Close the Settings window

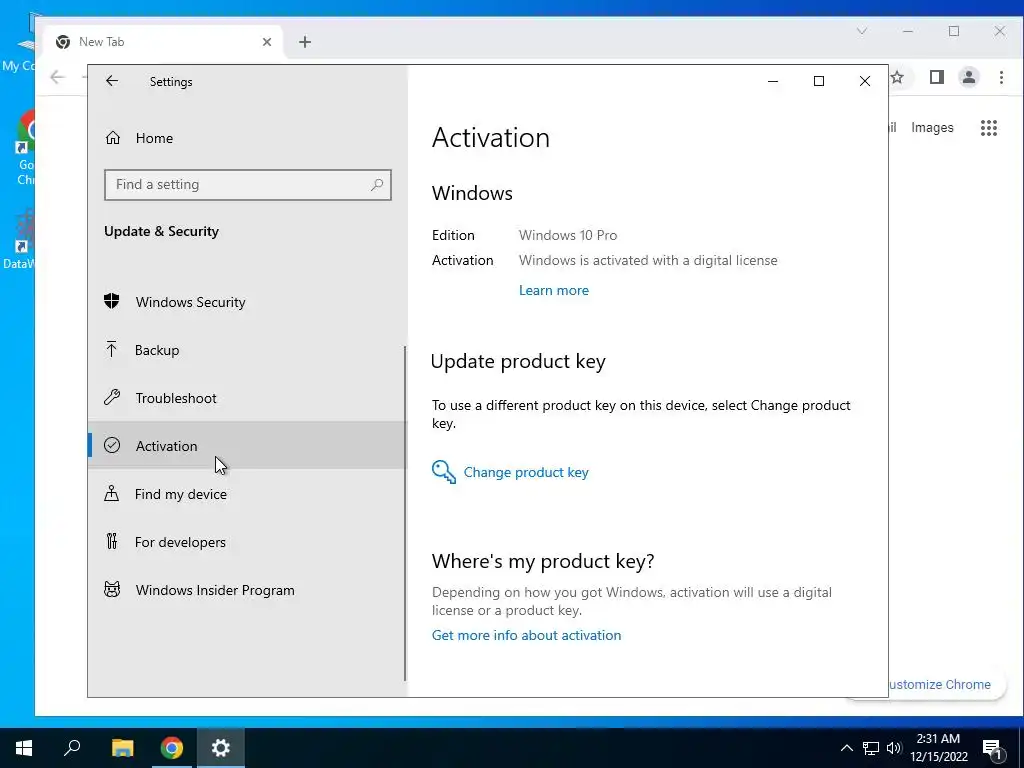pyautogui.click(x=865, y=81)
